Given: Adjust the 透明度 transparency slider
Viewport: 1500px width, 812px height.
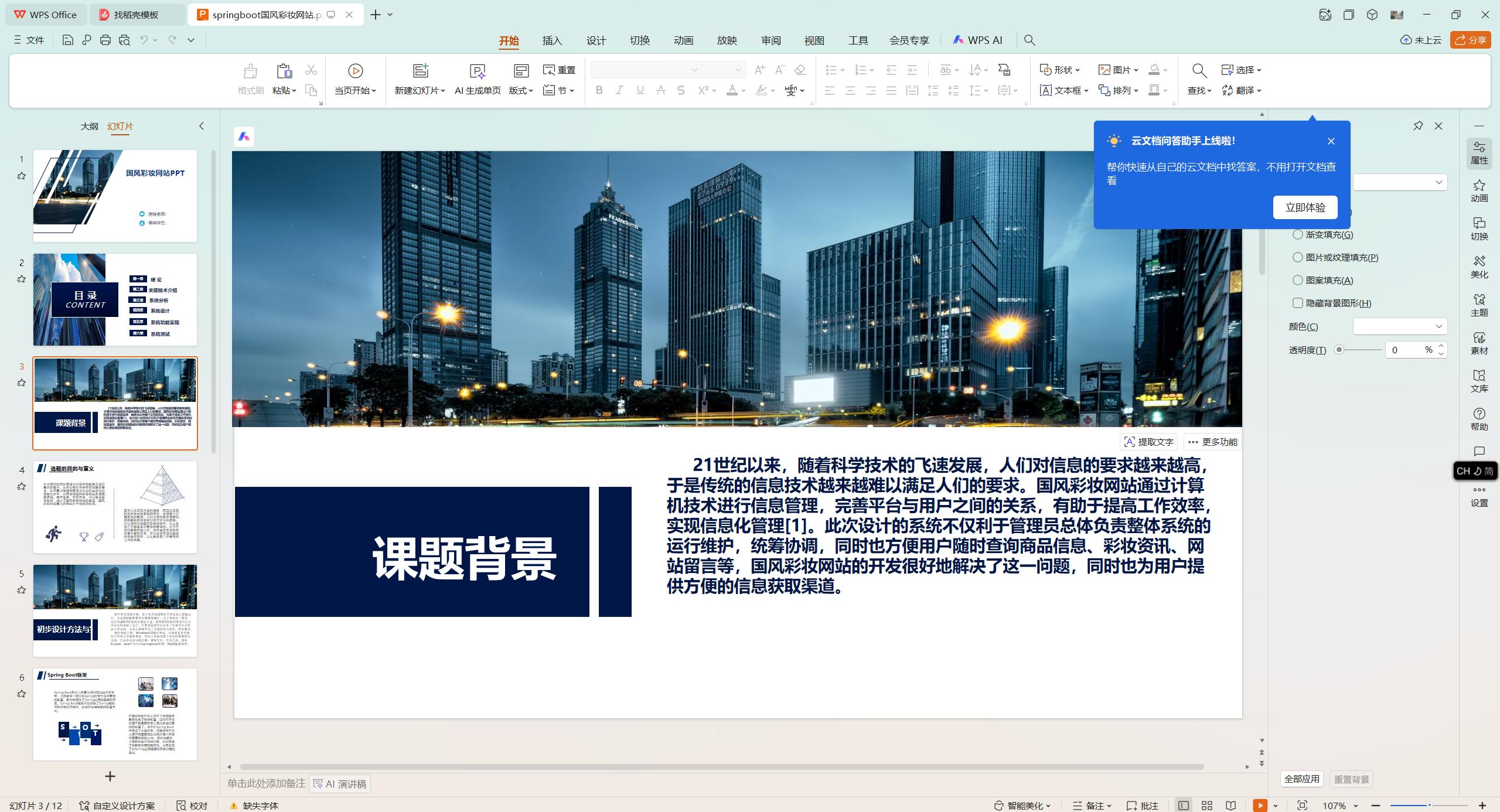Looking at the screenshot, I should tap(1339, 350).
